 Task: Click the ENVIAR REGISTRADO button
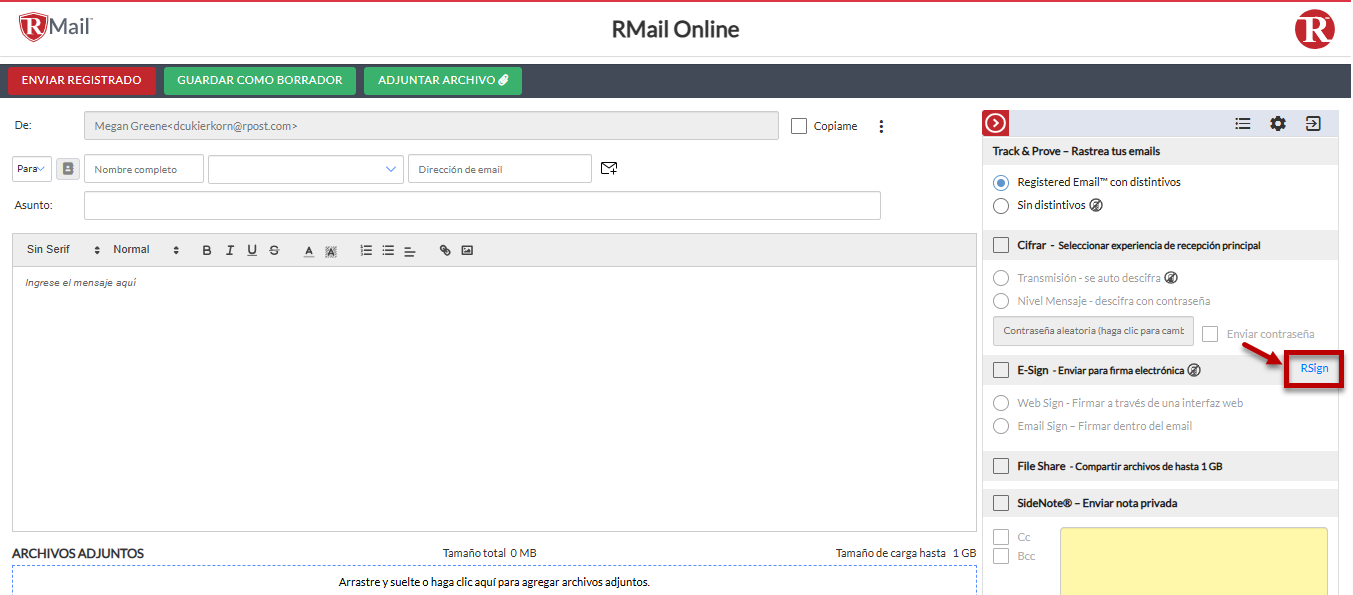tap(81, 80)
